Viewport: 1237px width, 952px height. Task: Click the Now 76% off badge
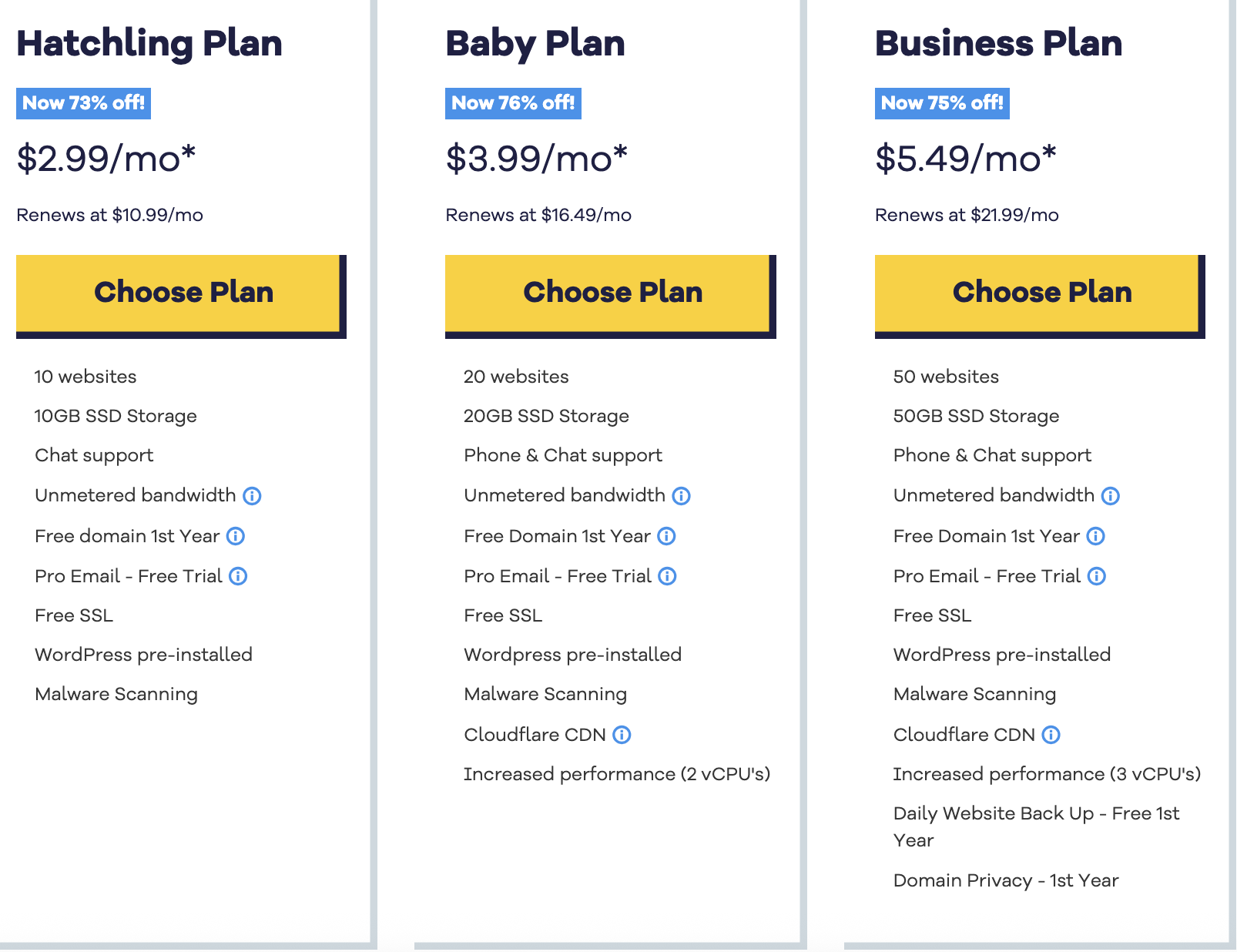pos(513,103)
